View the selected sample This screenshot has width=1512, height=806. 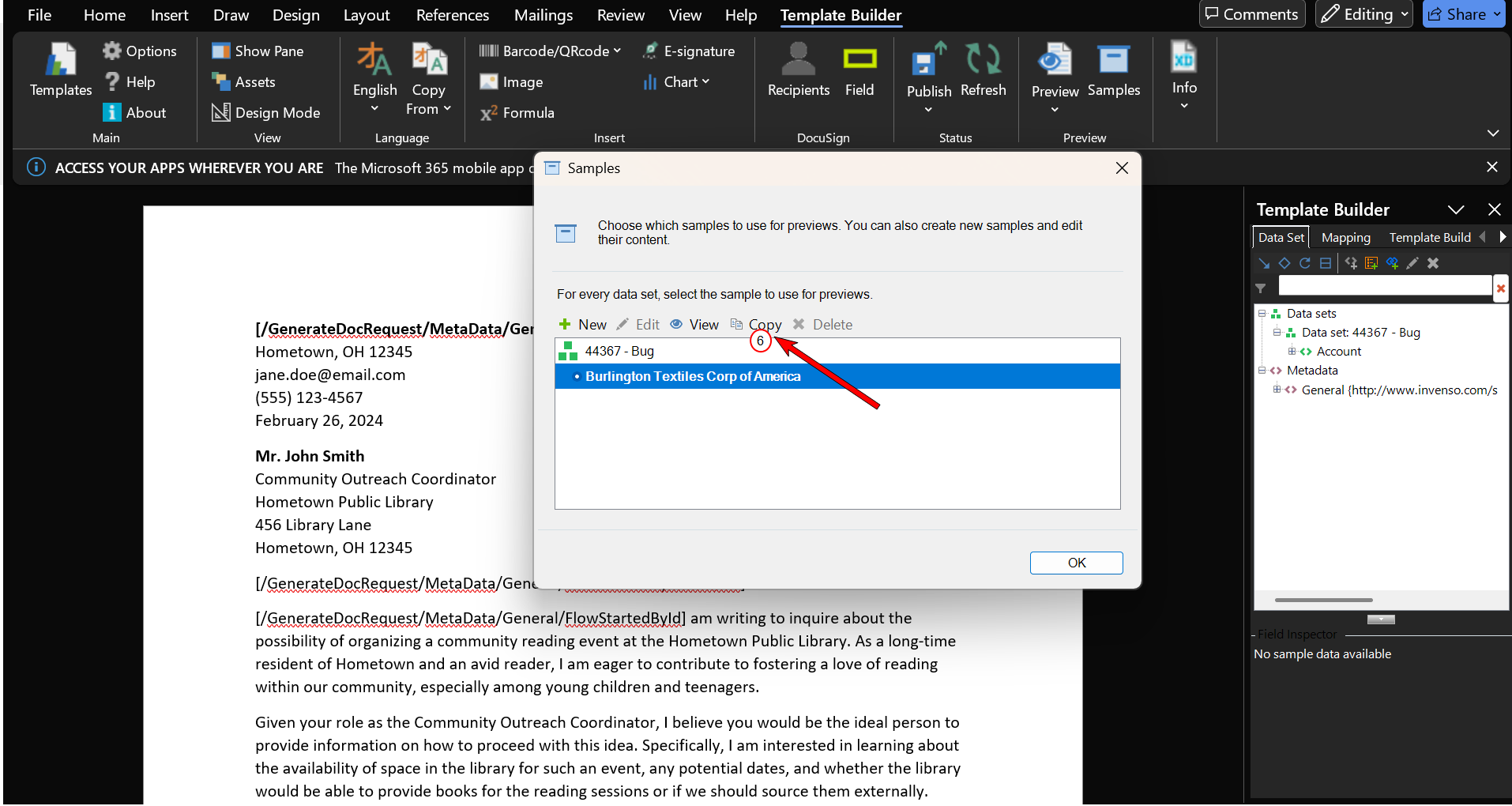point(694,325)
